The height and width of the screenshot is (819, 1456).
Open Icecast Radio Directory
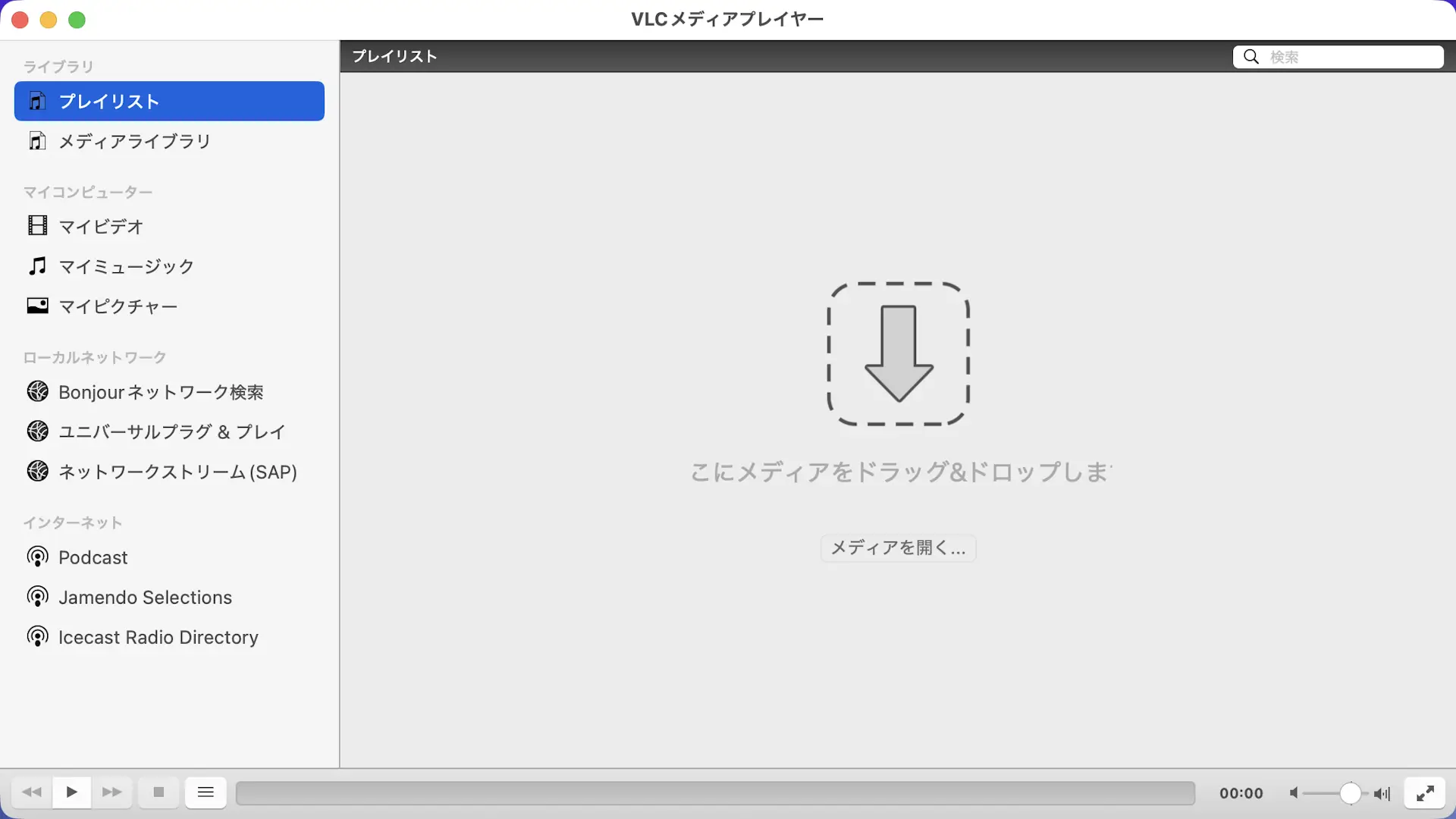(x=169, y=637)
